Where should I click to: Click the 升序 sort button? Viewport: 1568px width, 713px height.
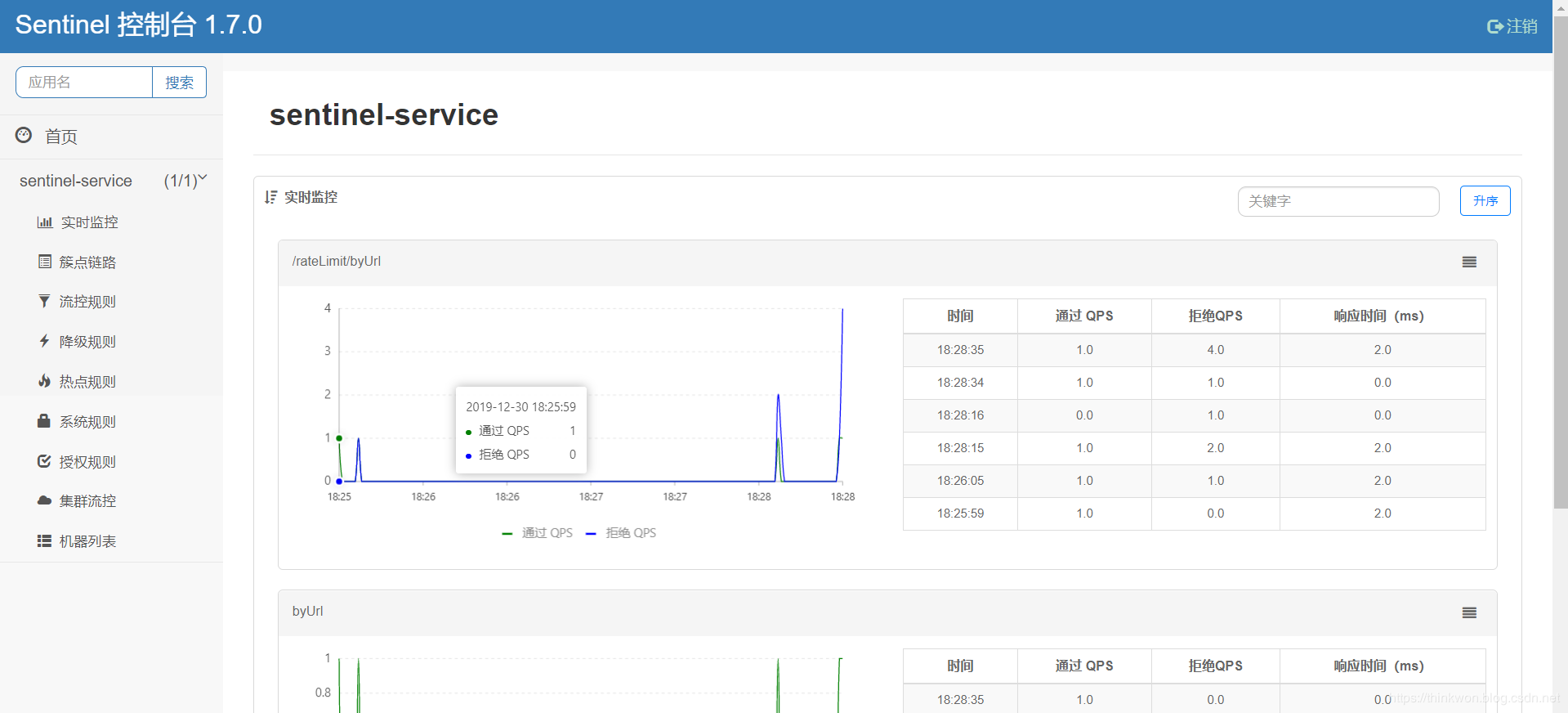(1485, 201)
